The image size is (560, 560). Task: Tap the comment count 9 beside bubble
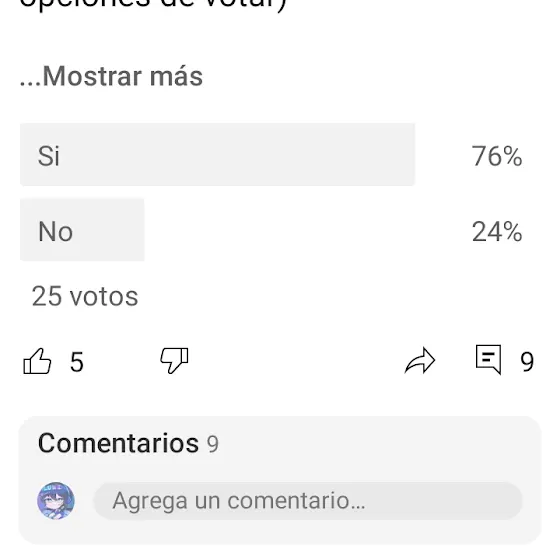pos(527,362)
